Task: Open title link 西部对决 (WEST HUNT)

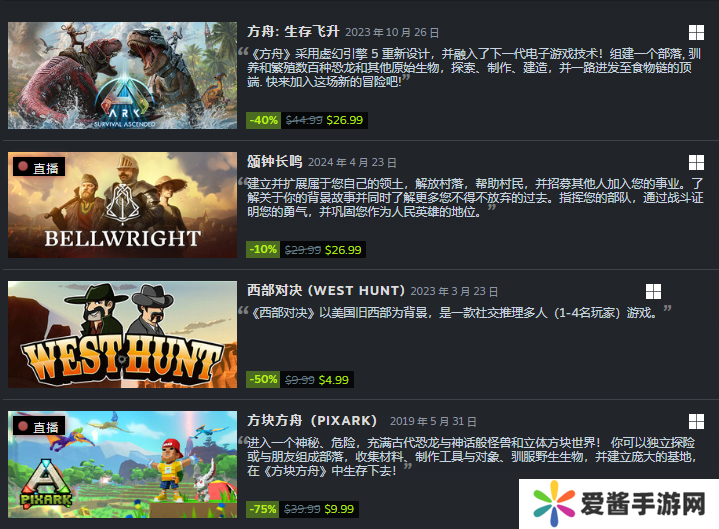Action: (x=326, y=291)
